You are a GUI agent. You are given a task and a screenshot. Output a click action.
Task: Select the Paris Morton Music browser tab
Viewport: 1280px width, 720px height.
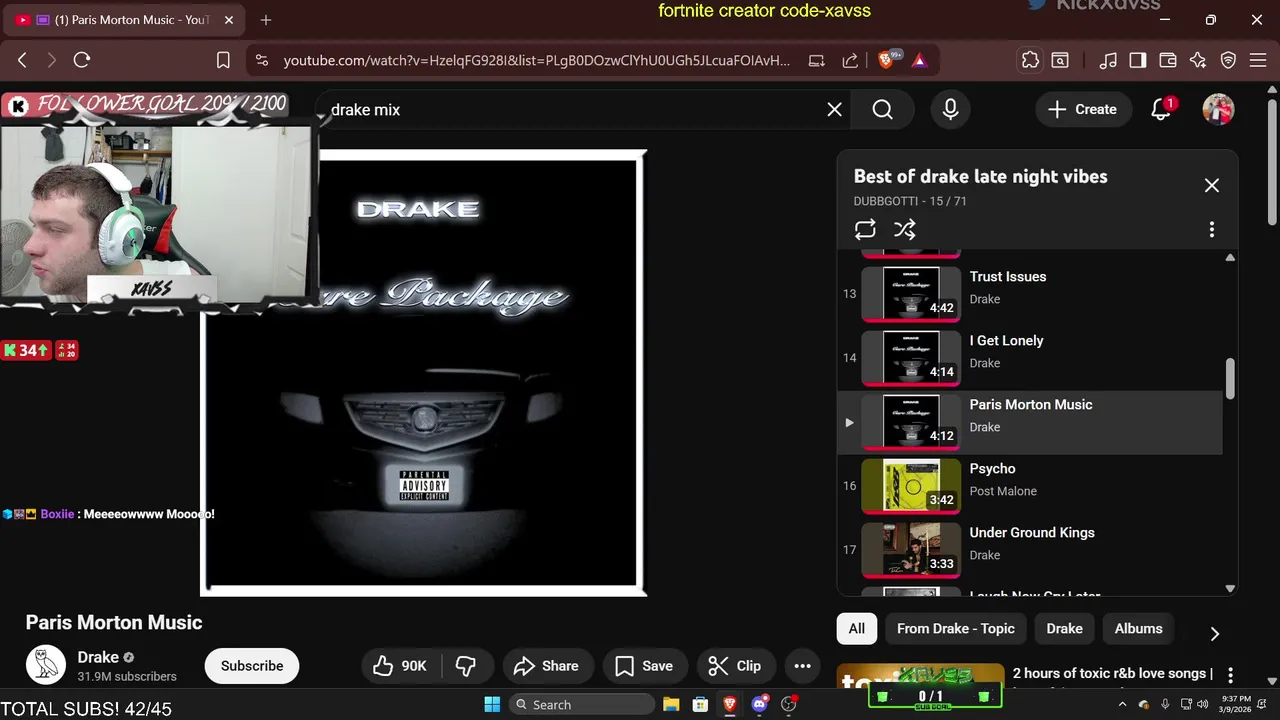click(125, 20)
